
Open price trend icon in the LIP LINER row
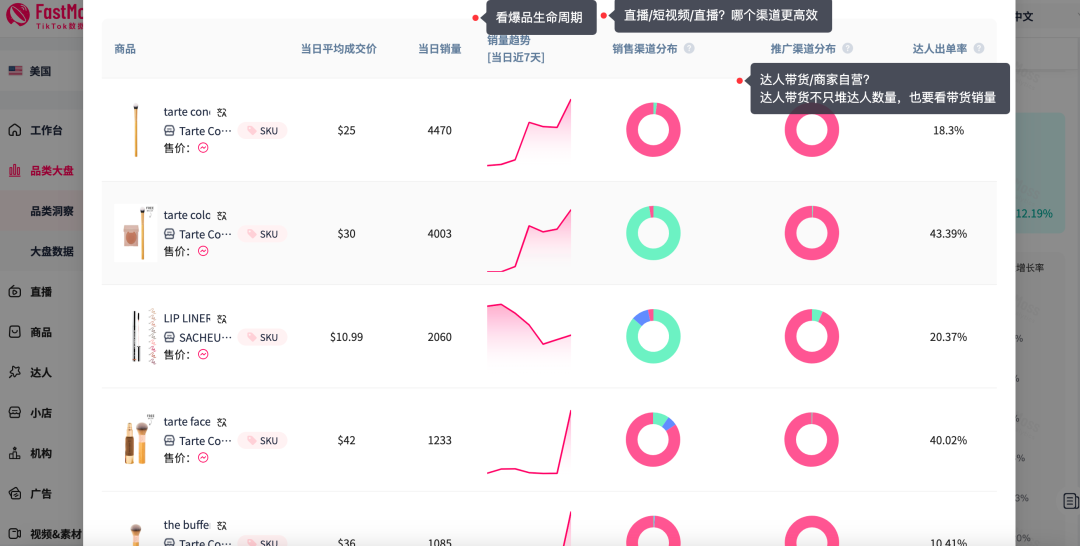[203, 354]
